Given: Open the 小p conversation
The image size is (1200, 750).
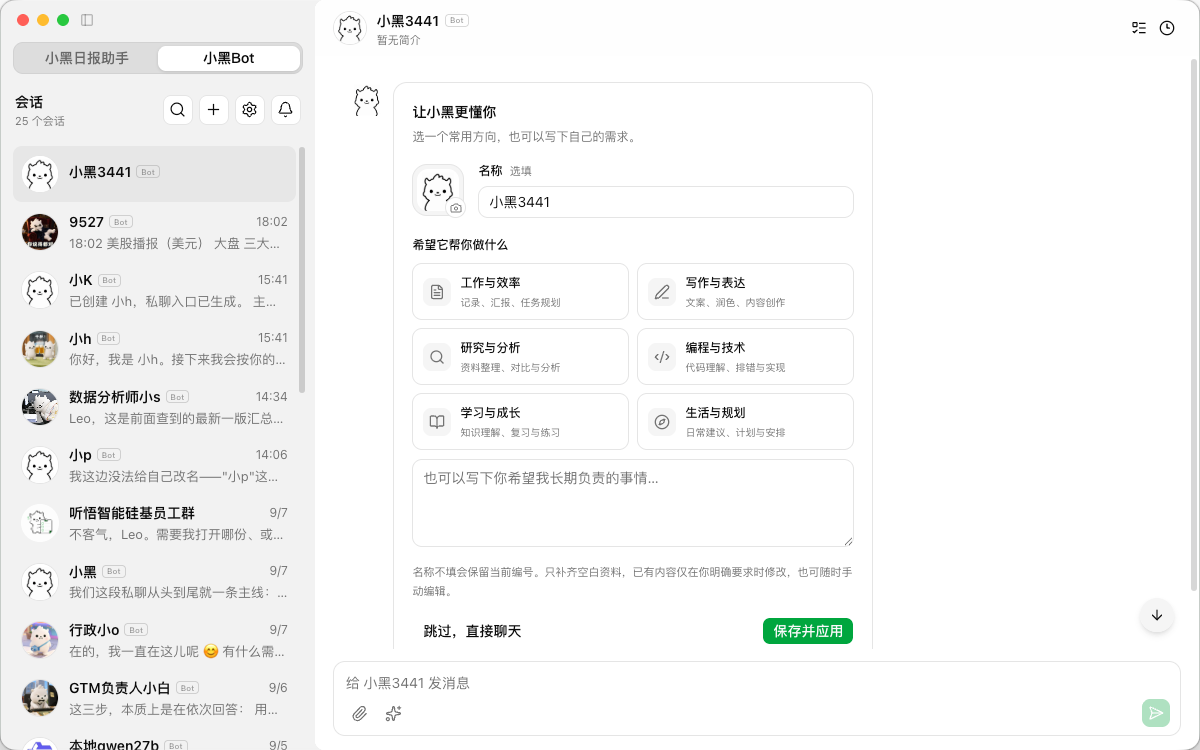Looking at the screenshot, I should (x=154, y=465).
